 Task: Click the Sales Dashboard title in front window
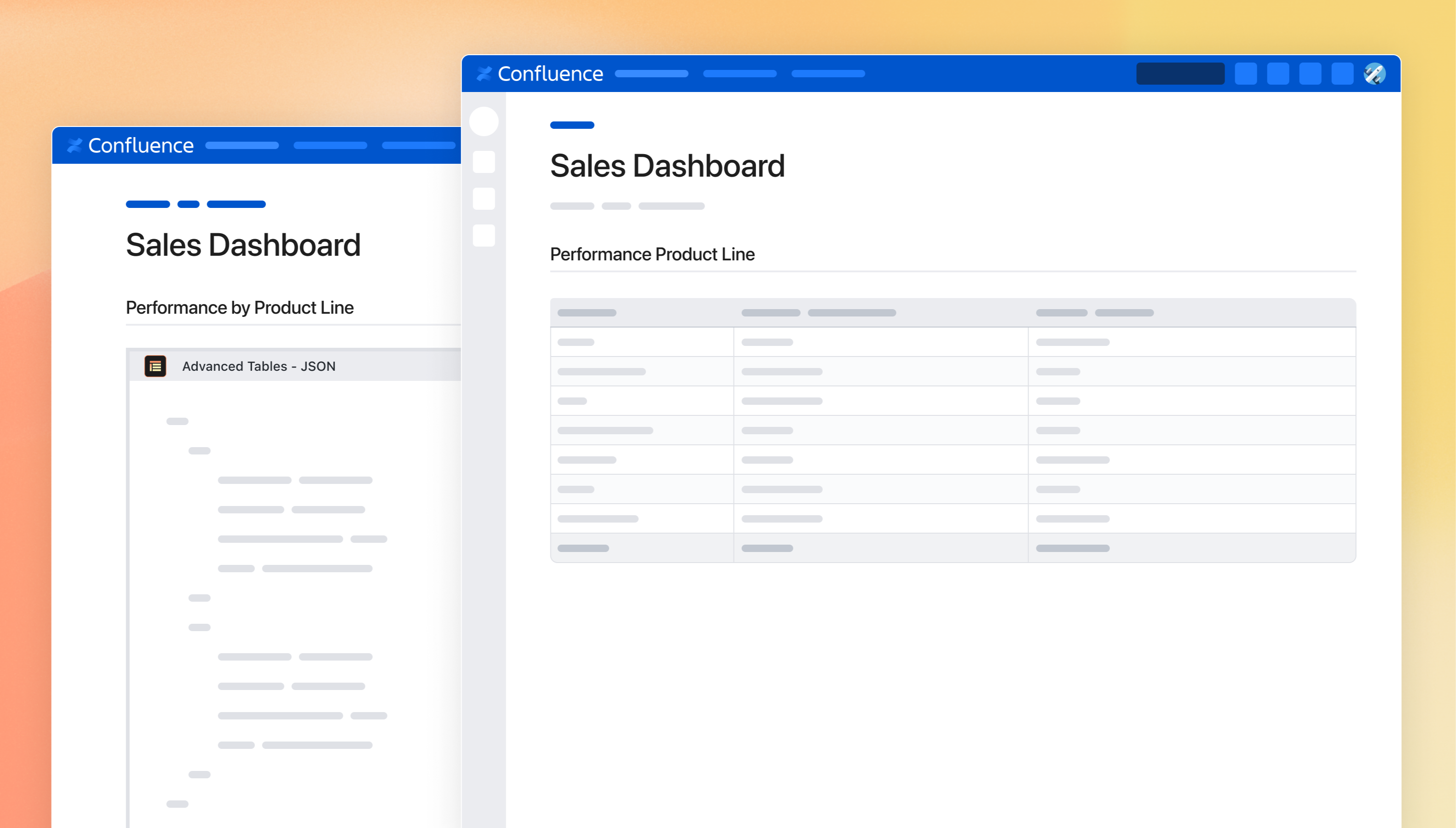pyautogui.click(x=667, y=166)
